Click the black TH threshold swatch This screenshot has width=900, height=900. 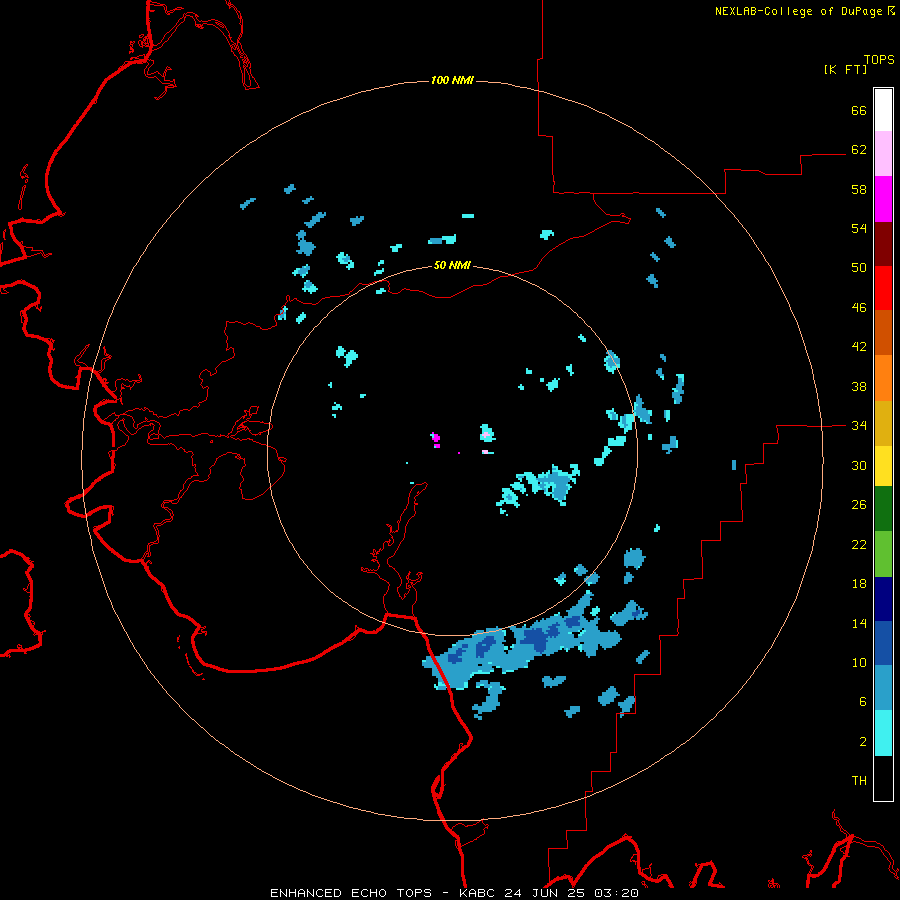point(883,778)
